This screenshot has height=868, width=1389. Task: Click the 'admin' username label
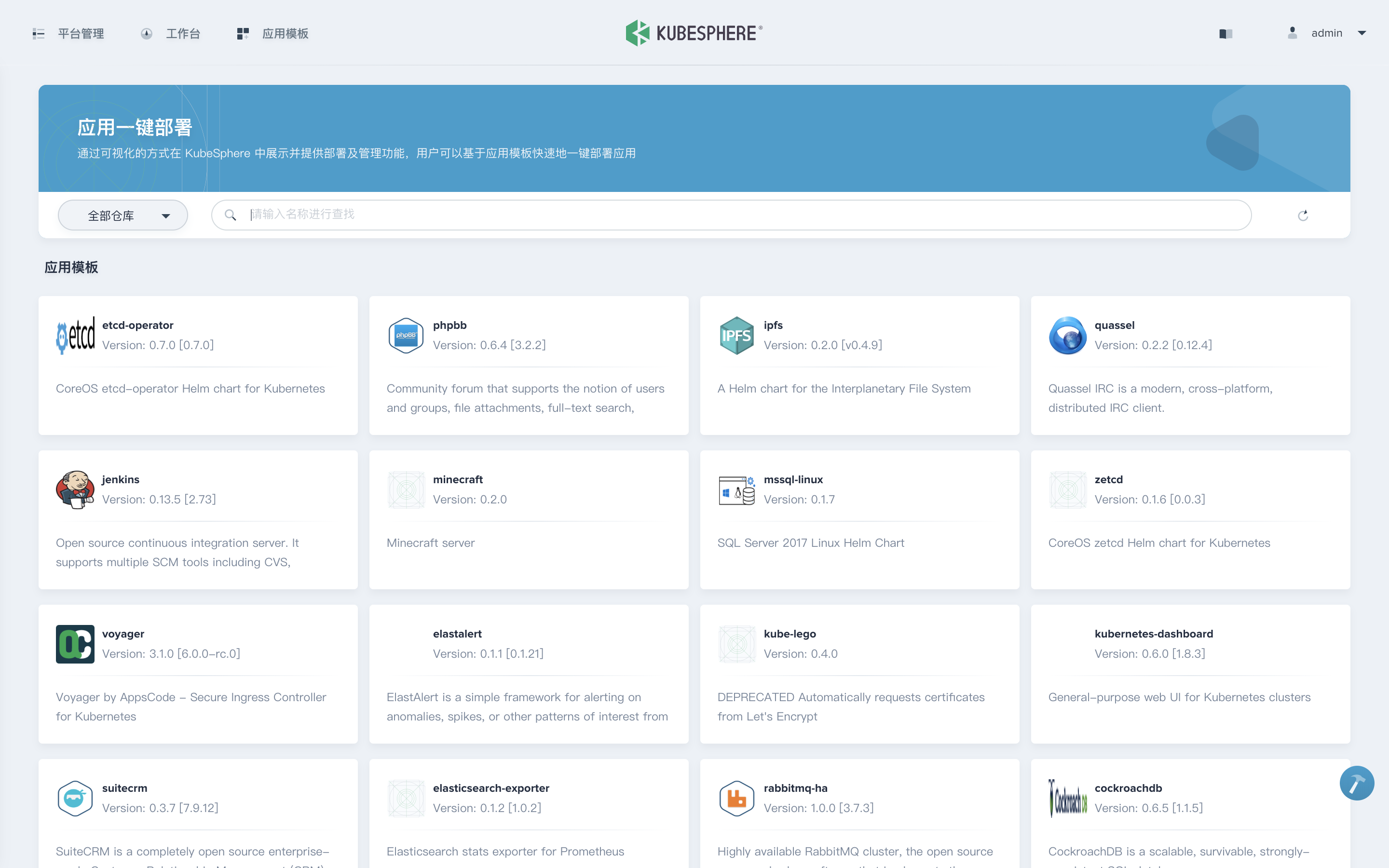[1326, 33]
